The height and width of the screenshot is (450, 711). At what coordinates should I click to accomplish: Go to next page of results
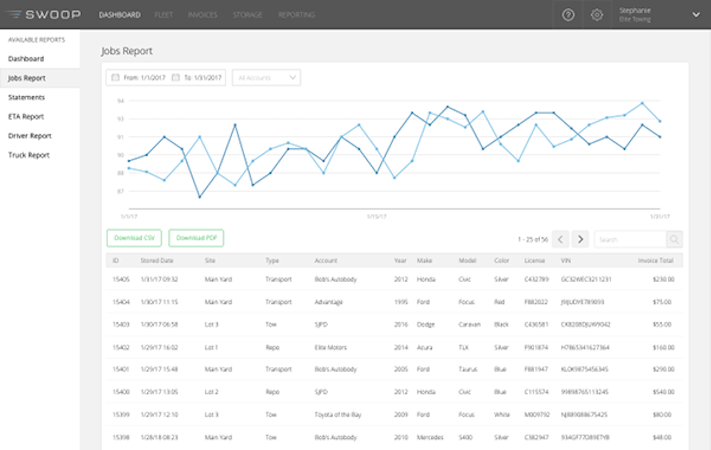click(x=580, y=239)
